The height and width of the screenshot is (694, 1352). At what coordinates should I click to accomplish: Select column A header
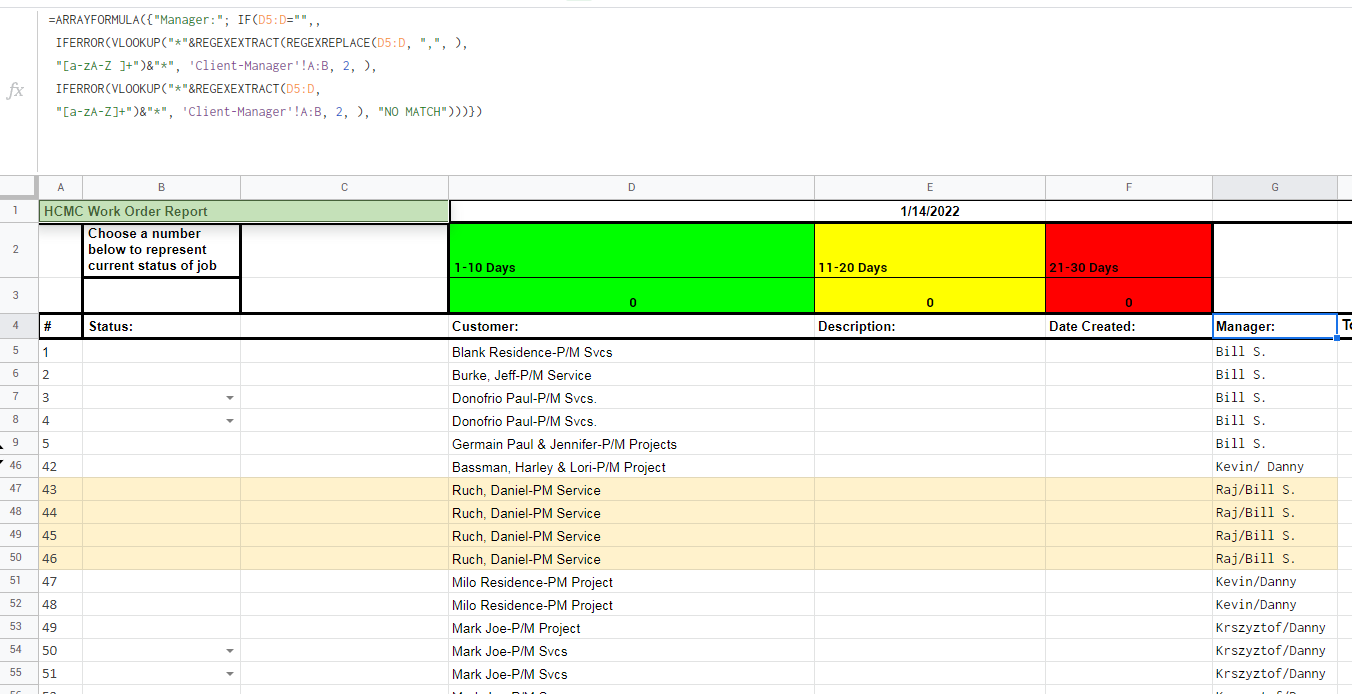point(61,187)
